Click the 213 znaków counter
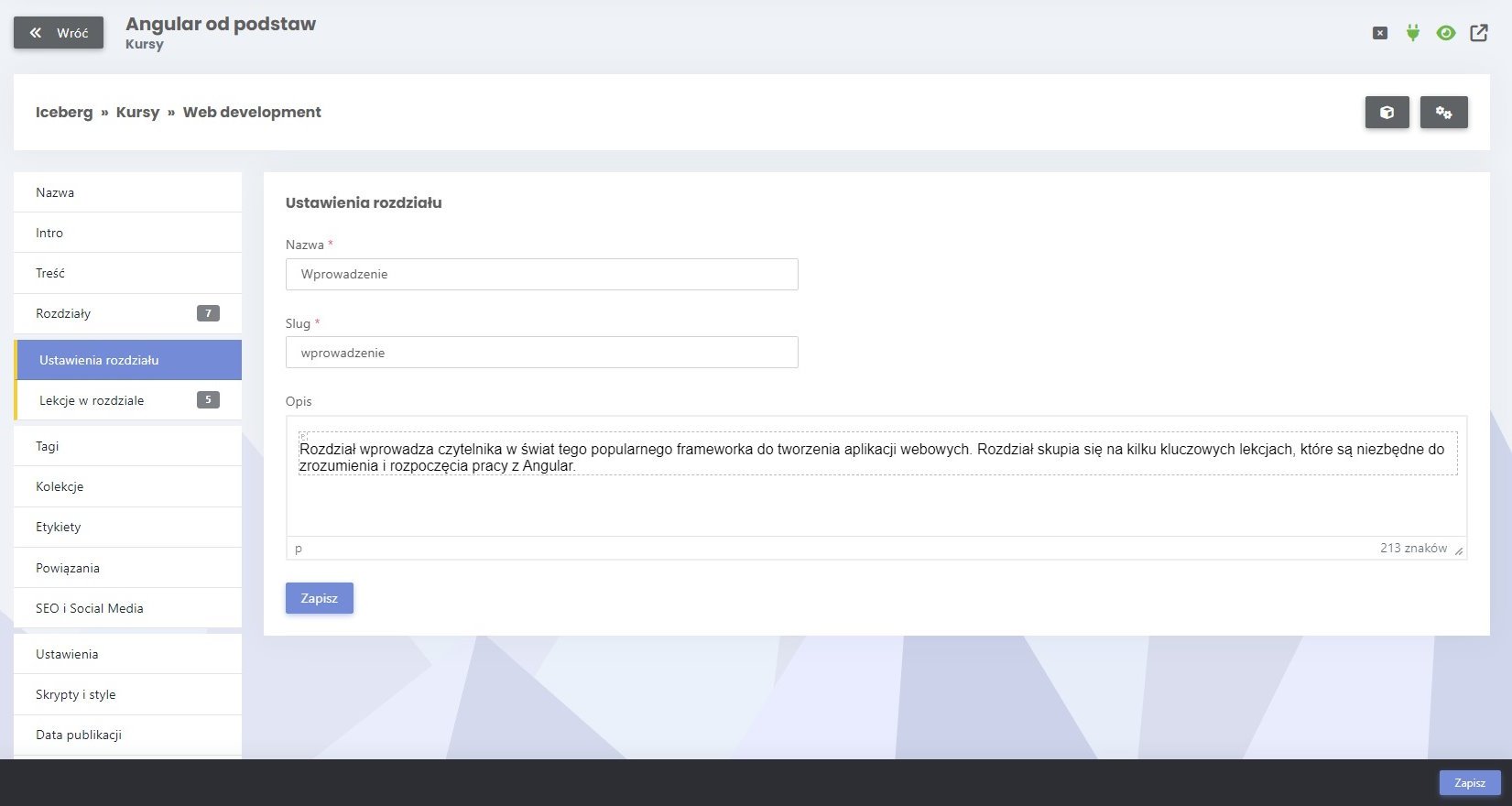The width and height of the screenshot is (1512, 806). click(1414, 548)
